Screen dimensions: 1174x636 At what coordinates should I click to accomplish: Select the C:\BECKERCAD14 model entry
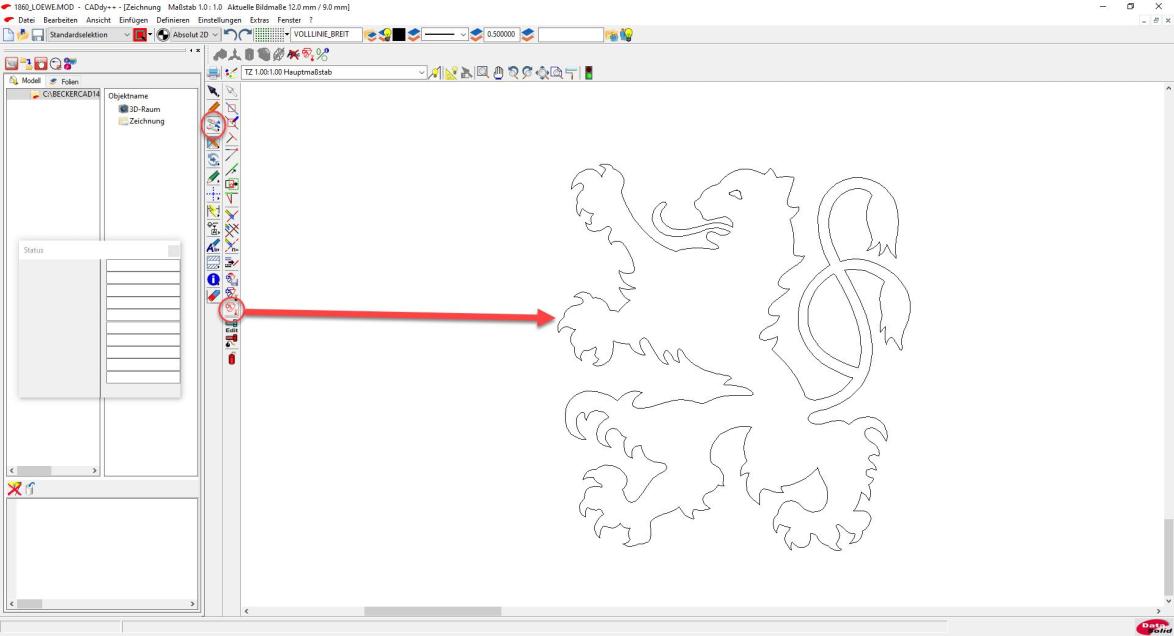pyautogui.click(x=66, y=94)
